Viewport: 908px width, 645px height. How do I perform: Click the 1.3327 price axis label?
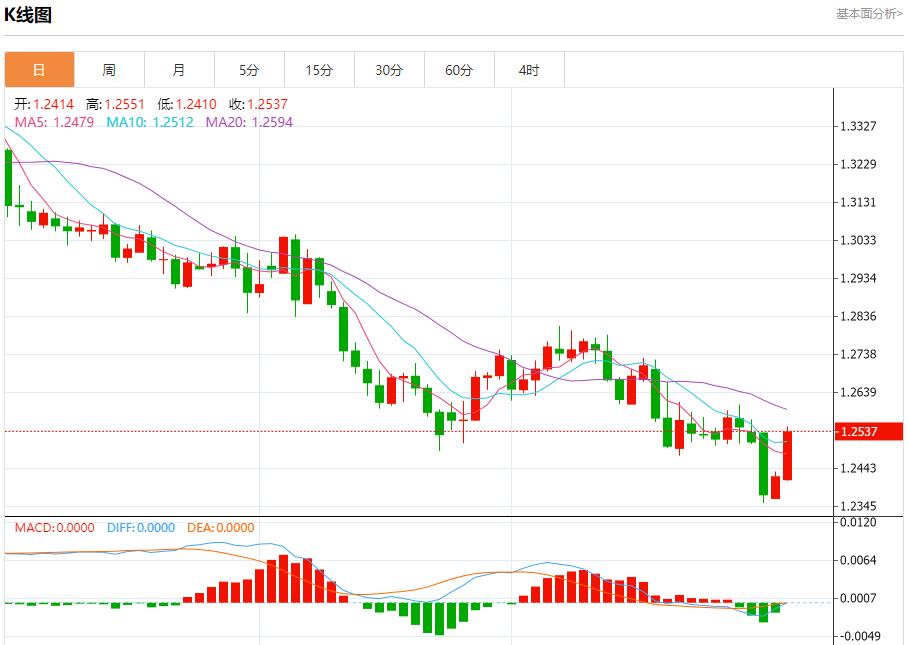coord(859,126)
